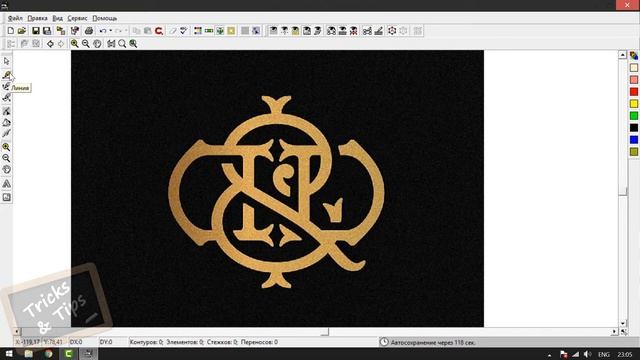The width and height of the screenshot is (640, 360).
Task: Open the Сервис menu
Action: coord(78,18)
